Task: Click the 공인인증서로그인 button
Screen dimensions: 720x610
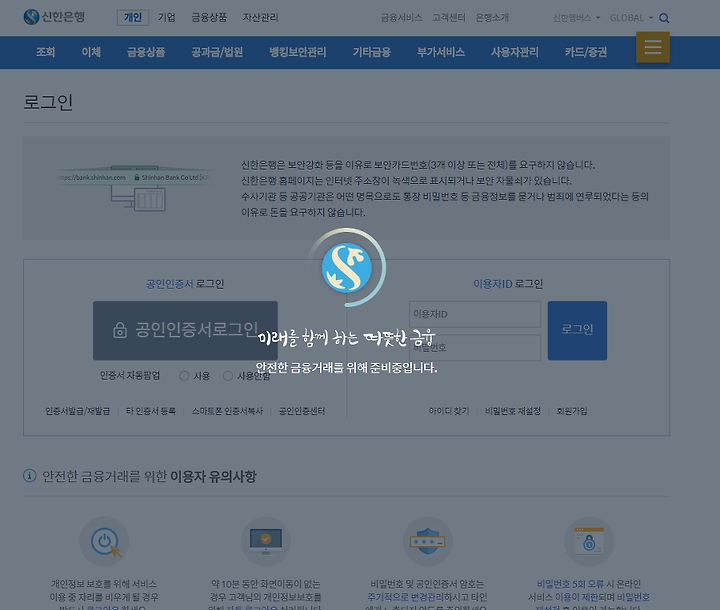Action: click(x=185, y=330)
